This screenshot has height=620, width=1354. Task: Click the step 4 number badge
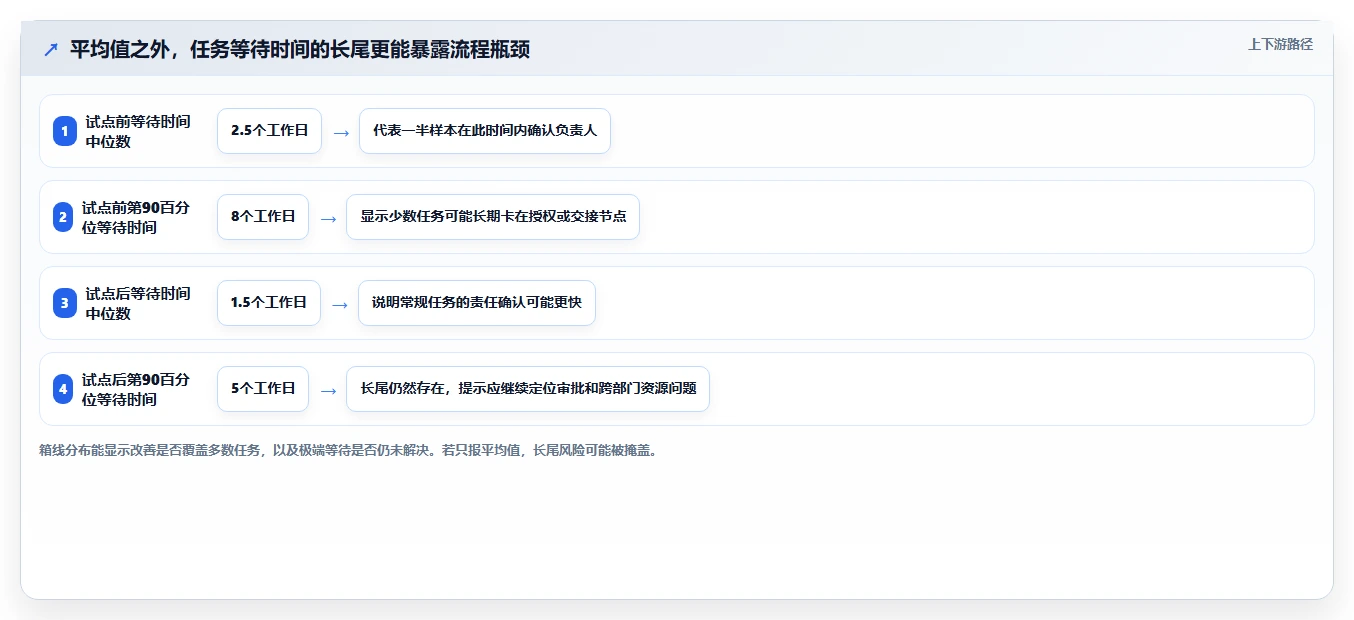(63, 389)
